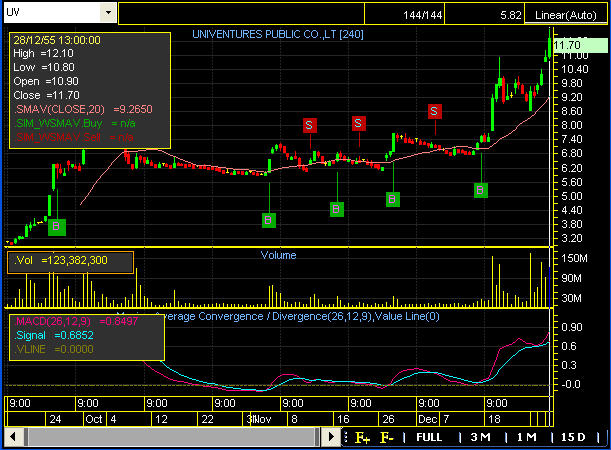Click the F- zoom out icon

387,438
